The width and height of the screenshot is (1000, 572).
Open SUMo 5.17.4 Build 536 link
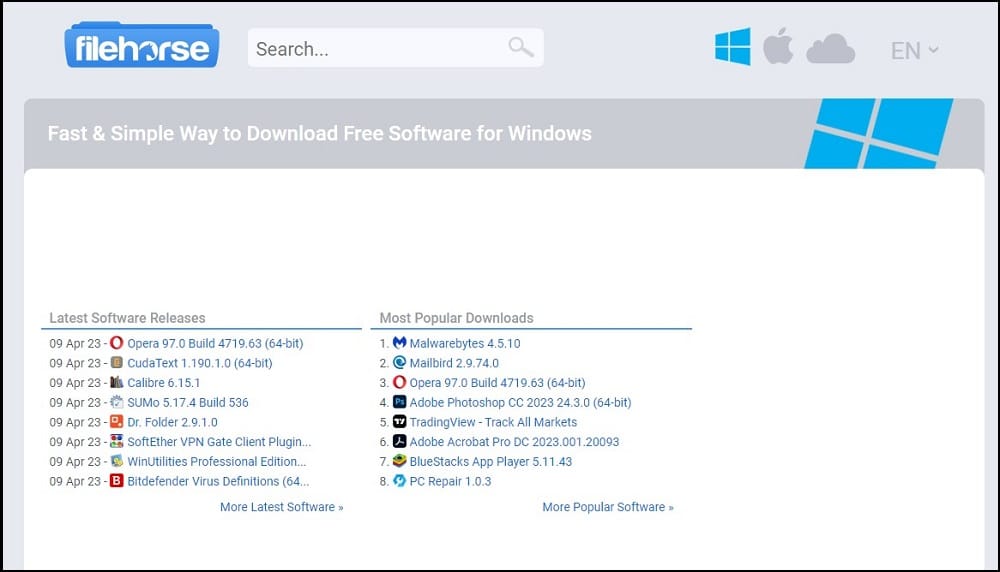click(188, 403)
